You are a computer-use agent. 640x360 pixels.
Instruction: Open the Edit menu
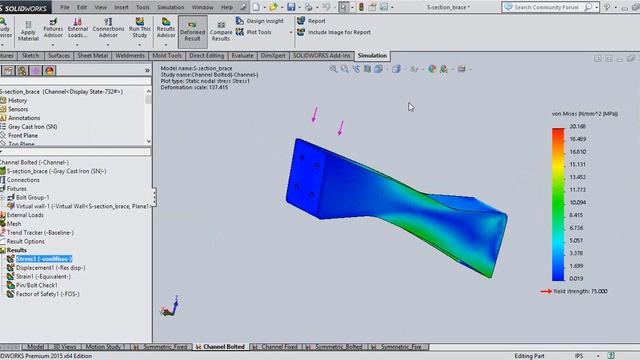click(82, 7)
